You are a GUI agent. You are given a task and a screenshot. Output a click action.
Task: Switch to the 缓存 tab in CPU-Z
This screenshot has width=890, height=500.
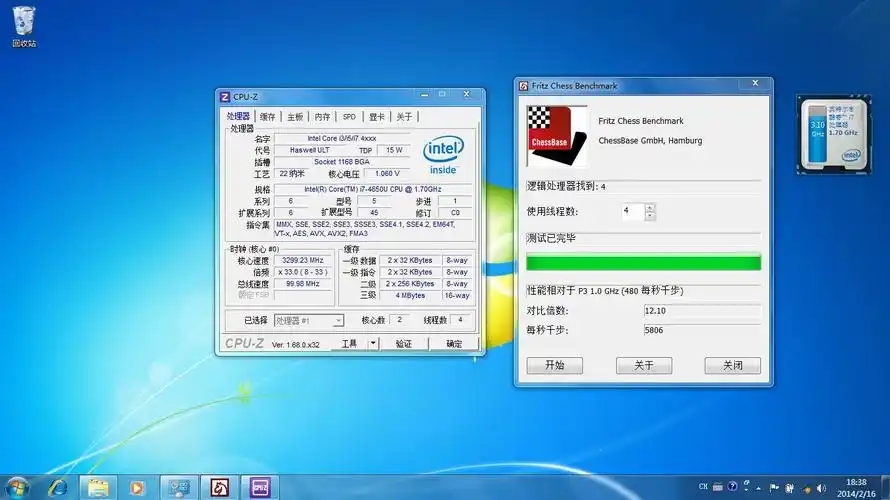point(267,117)
